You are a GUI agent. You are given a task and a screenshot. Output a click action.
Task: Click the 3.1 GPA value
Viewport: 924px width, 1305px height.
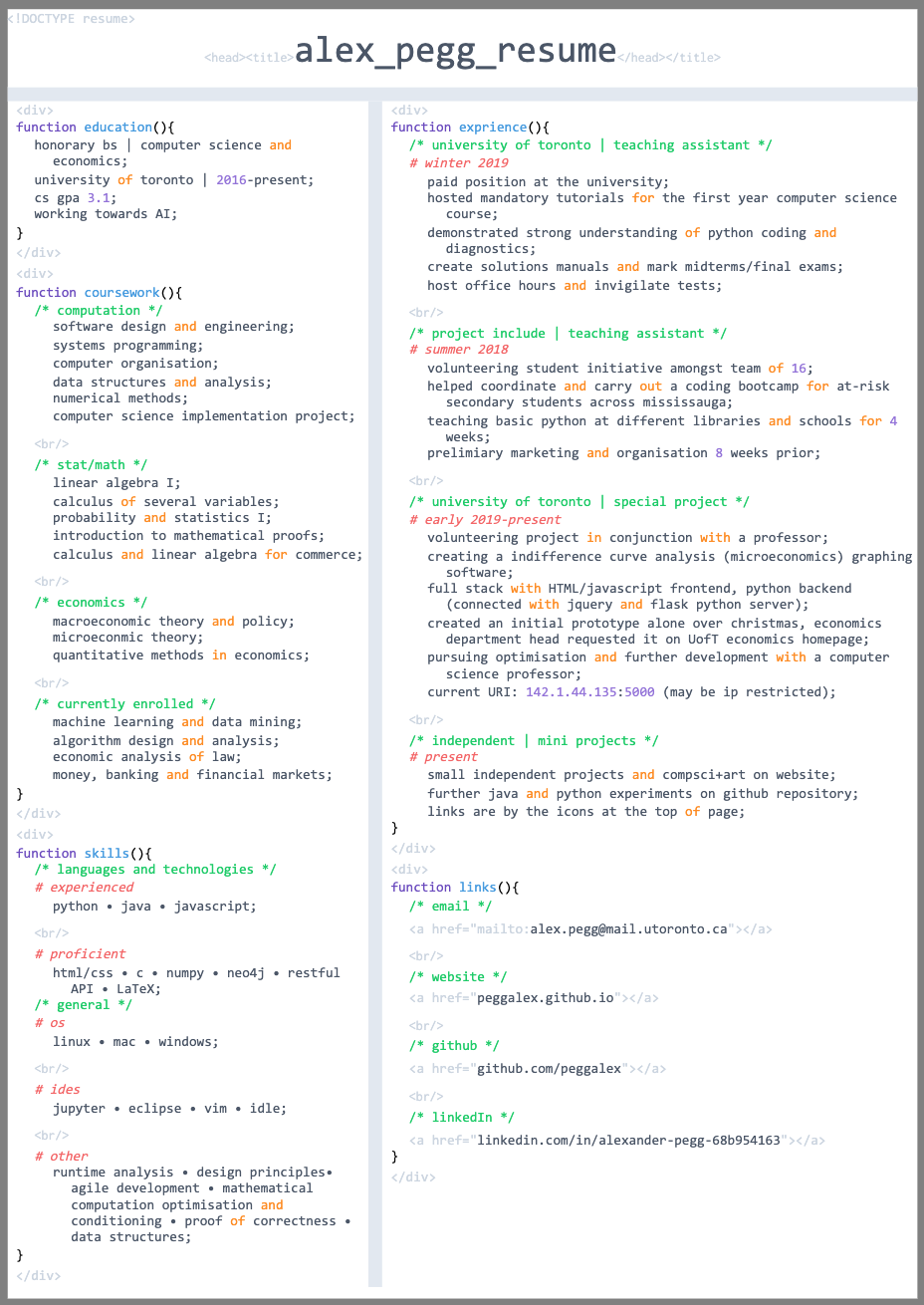pos(98,198)
